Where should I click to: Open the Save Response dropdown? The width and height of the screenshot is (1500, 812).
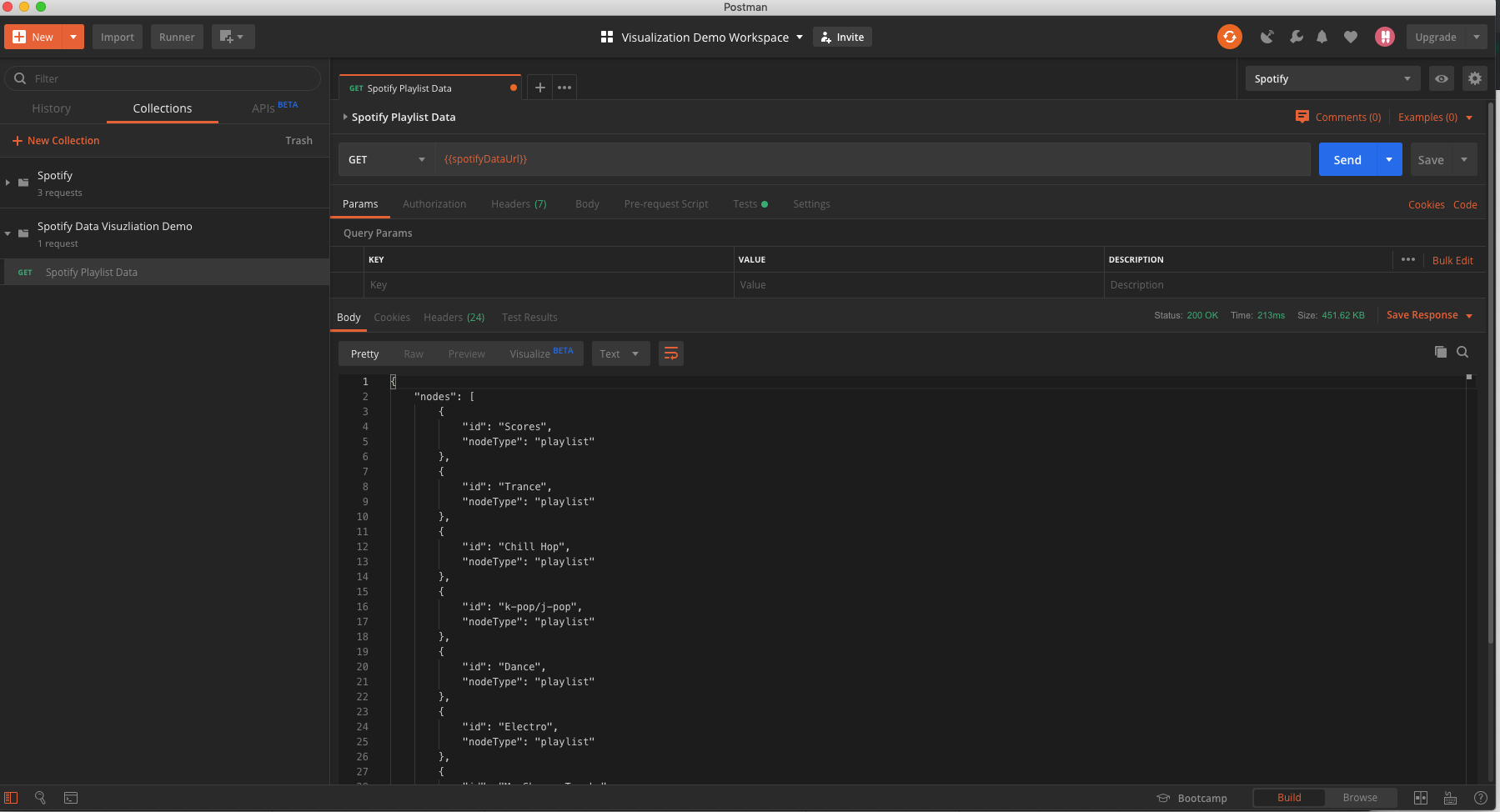tap(1429, 315)
